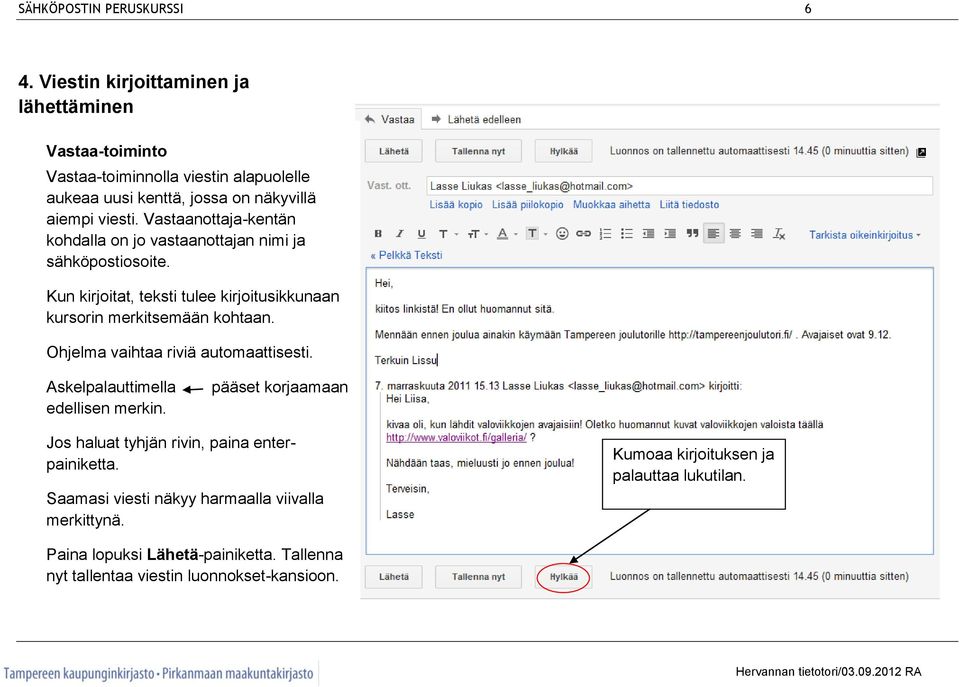Click the bottom Lähetä button
The image size is (960, 687).
click(394, 577)
